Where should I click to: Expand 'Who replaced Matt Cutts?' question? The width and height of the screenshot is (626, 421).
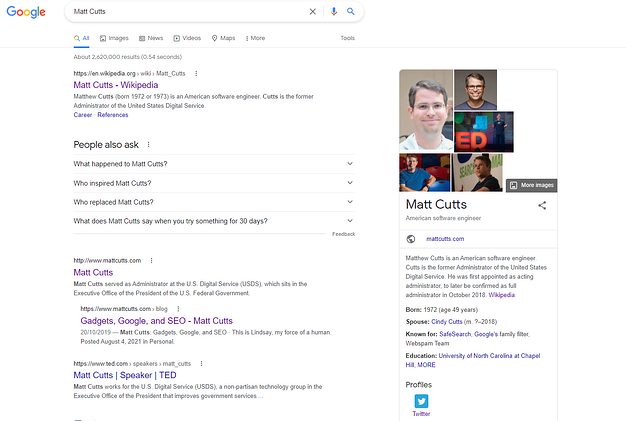(214, 202)
